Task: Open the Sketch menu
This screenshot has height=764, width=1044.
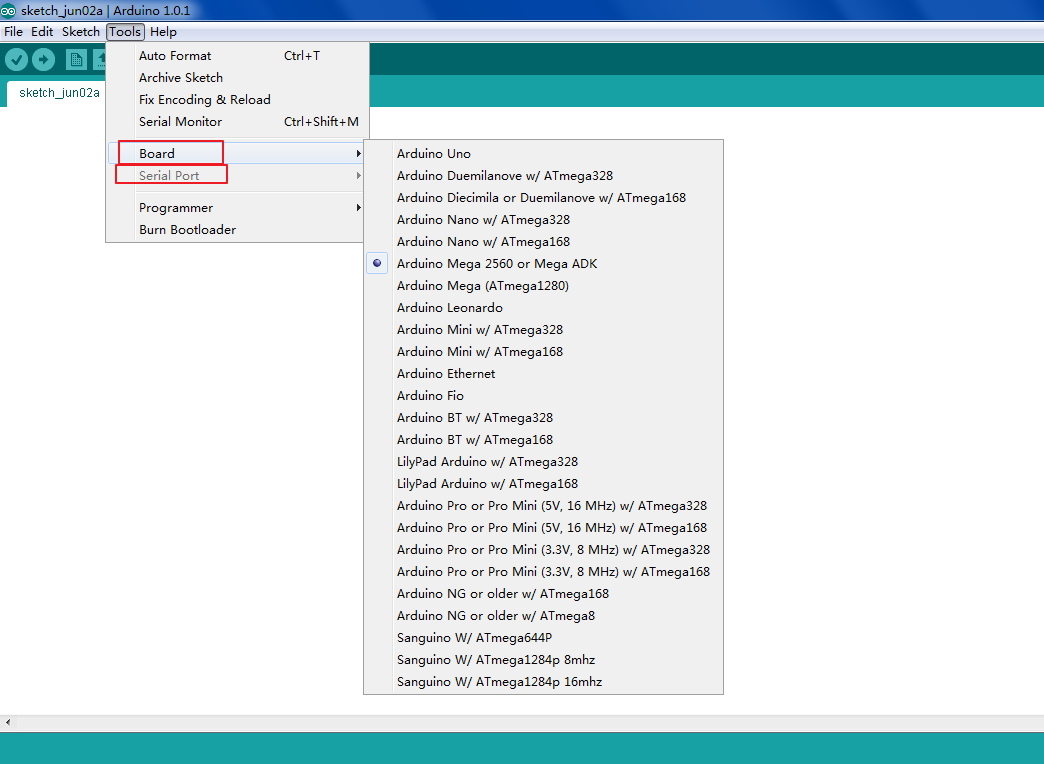Action: [x=81, y=32]
